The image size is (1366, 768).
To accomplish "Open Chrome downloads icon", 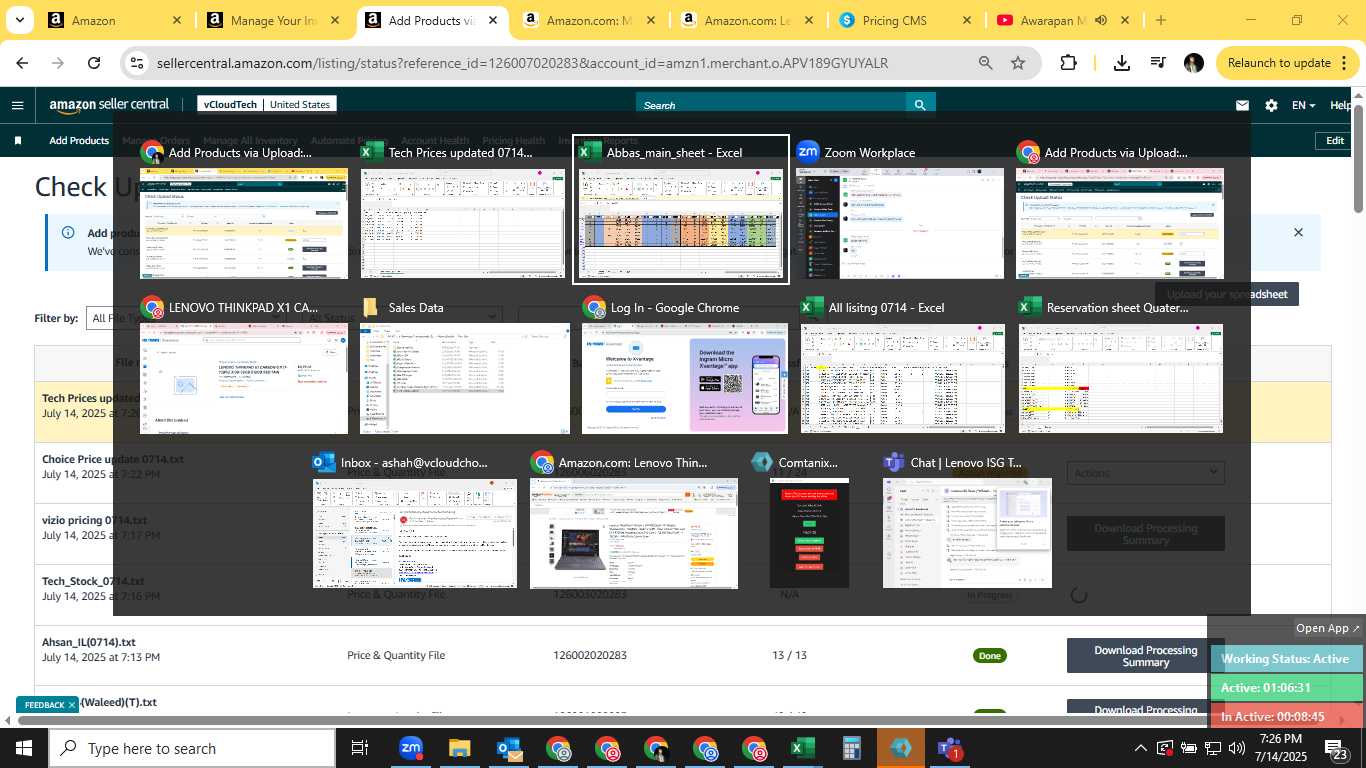I will [x=1122, y=63].
